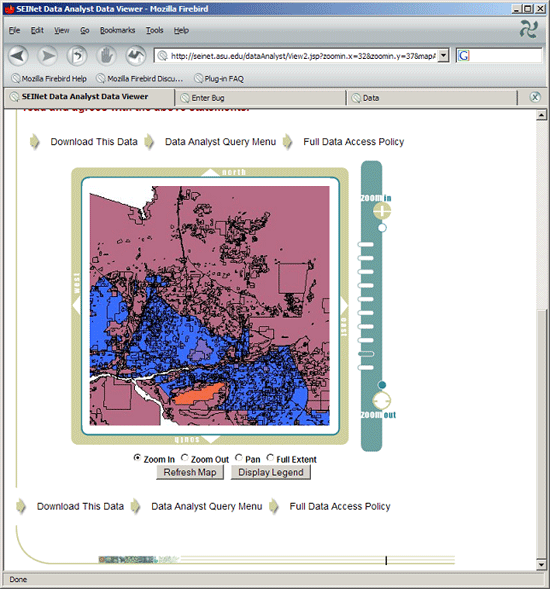
Task: Open the File menu
Action: coord(14,30)
